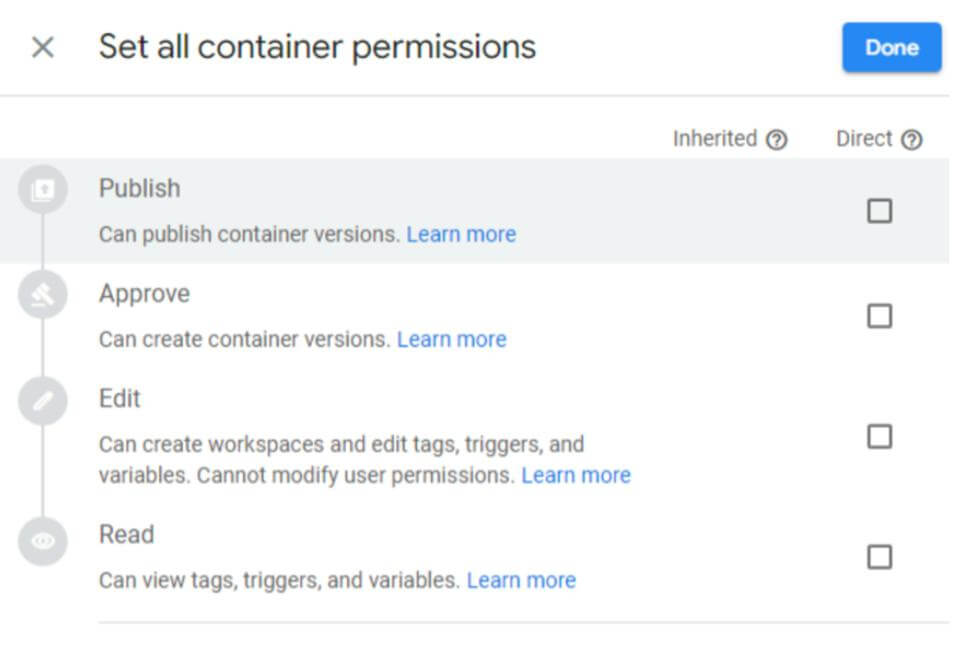Click the Publish permission icon

[43, 190]
